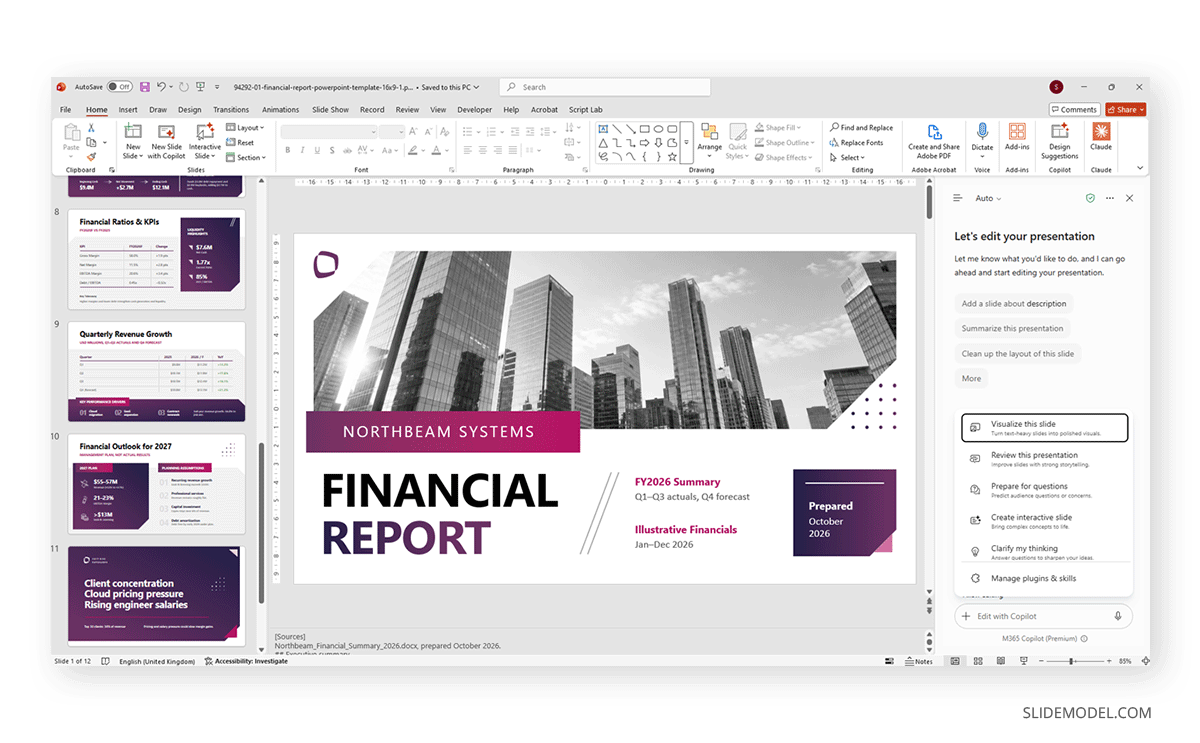Open the Design tab
The image size is (1200, 743).
click(x=190, y=110)
